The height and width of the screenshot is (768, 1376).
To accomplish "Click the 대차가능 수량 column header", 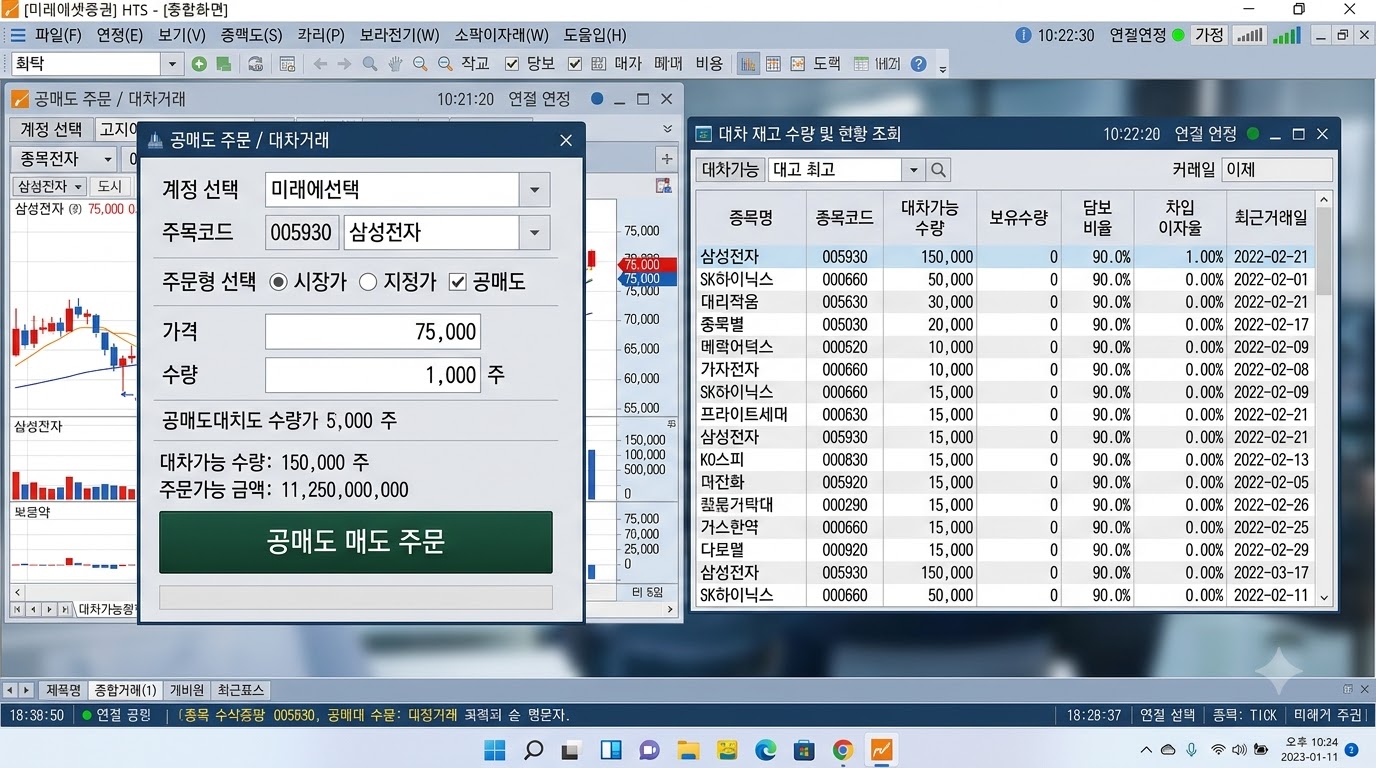I will click(x=930, y=217).
